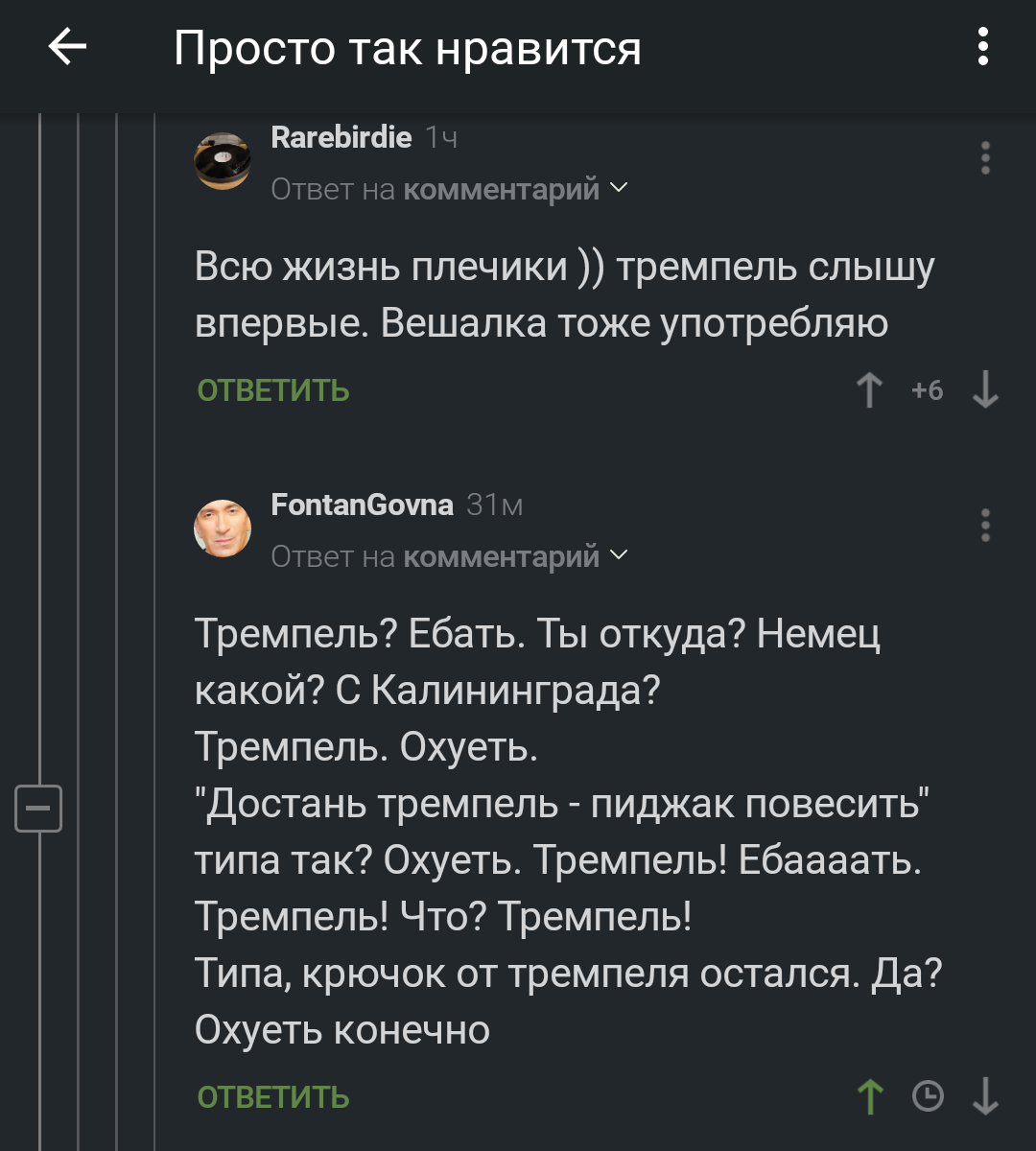Open FontanGovna's profile via username

click(362, 505)
